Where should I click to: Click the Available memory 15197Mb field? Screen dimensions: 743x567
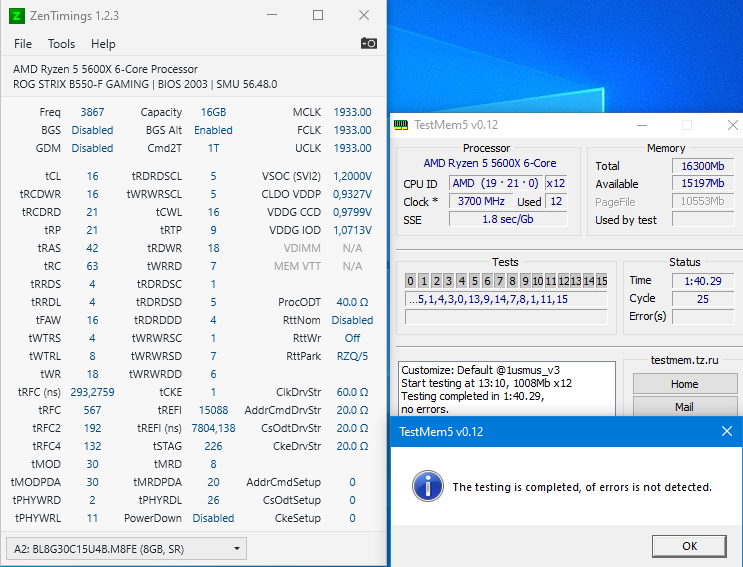click(703, 183)
